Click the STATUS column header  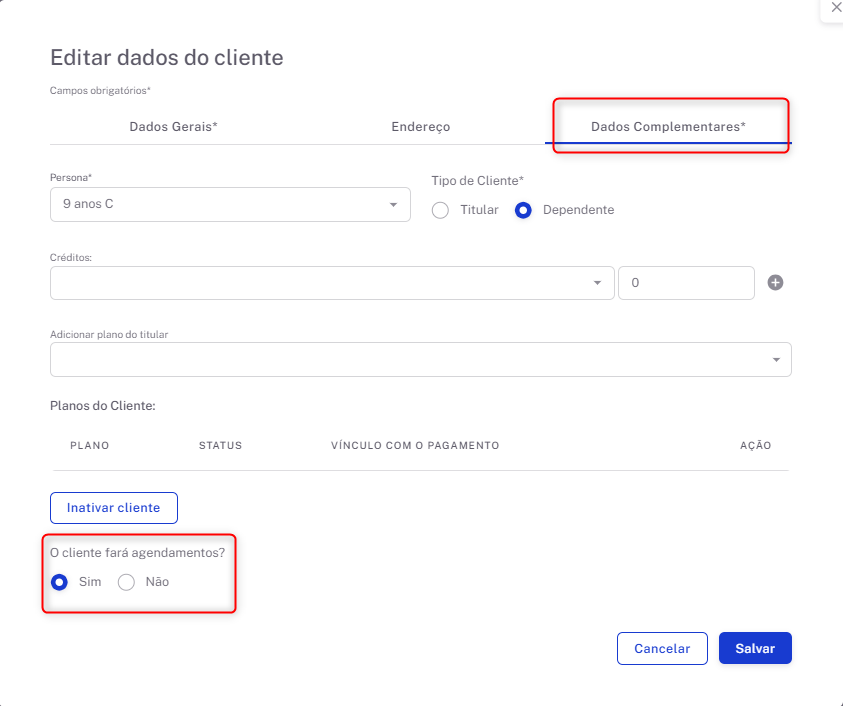click(x=220, y=446)
